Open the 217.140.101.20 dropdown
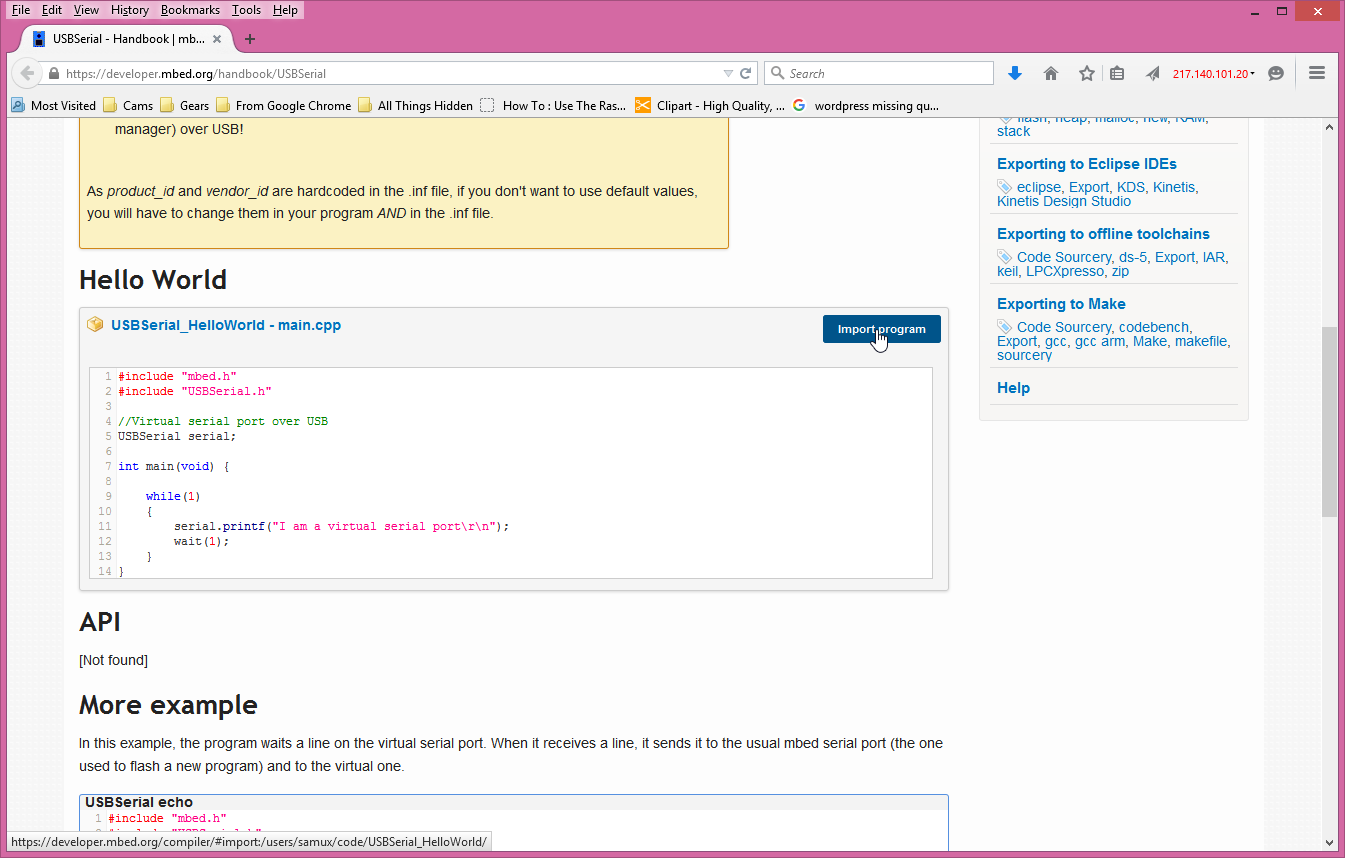The height and width of the screenshot is (858, 1345). click(x=1214, y=73)
